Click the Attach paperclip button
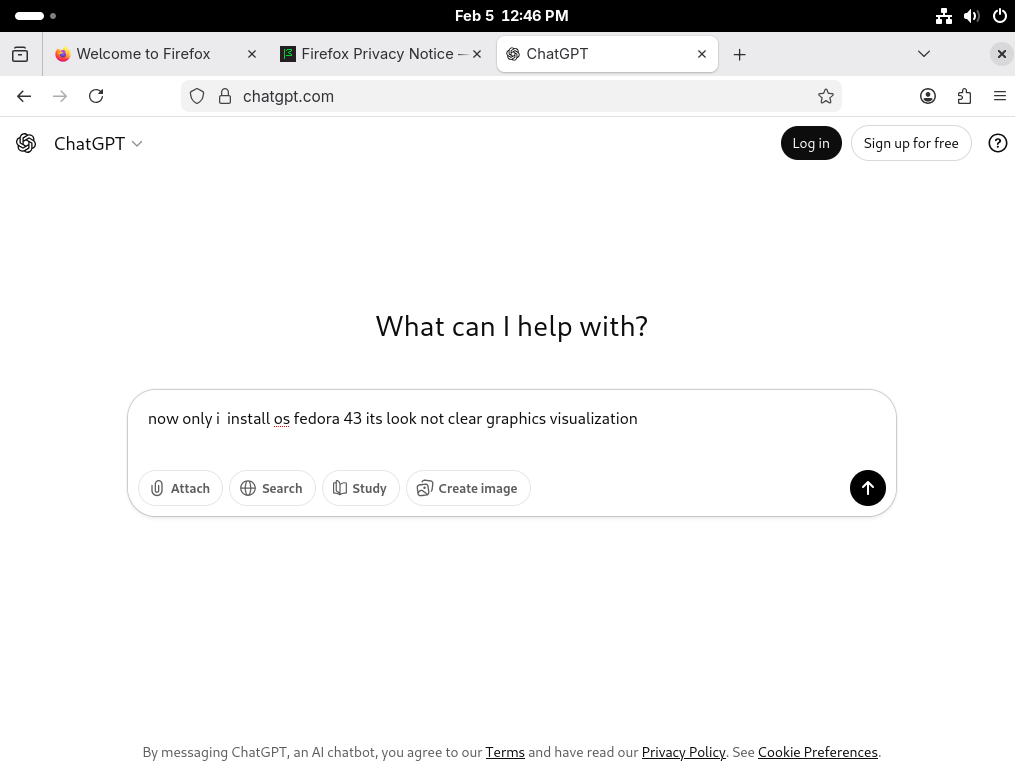 click(x=181, y=488)
